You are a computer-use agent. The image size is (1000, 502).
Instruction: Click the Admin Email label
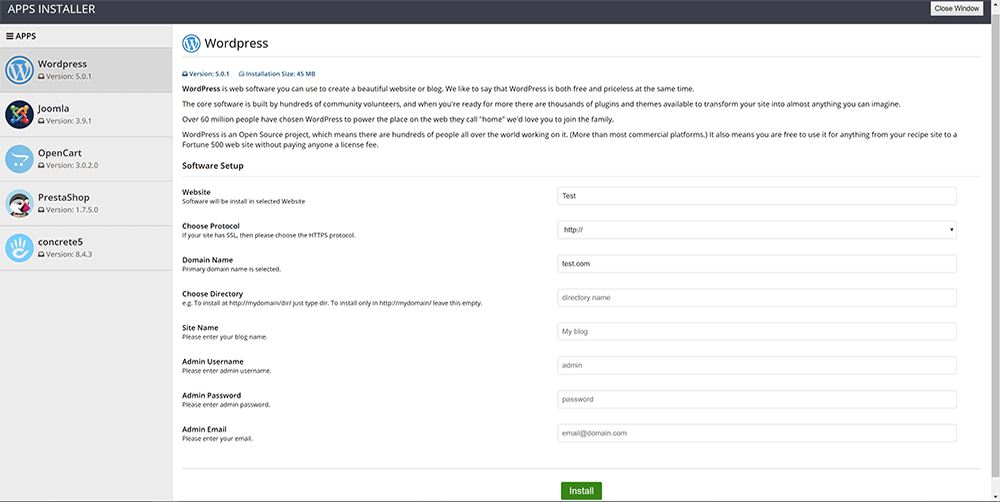(x=204, y=429)
